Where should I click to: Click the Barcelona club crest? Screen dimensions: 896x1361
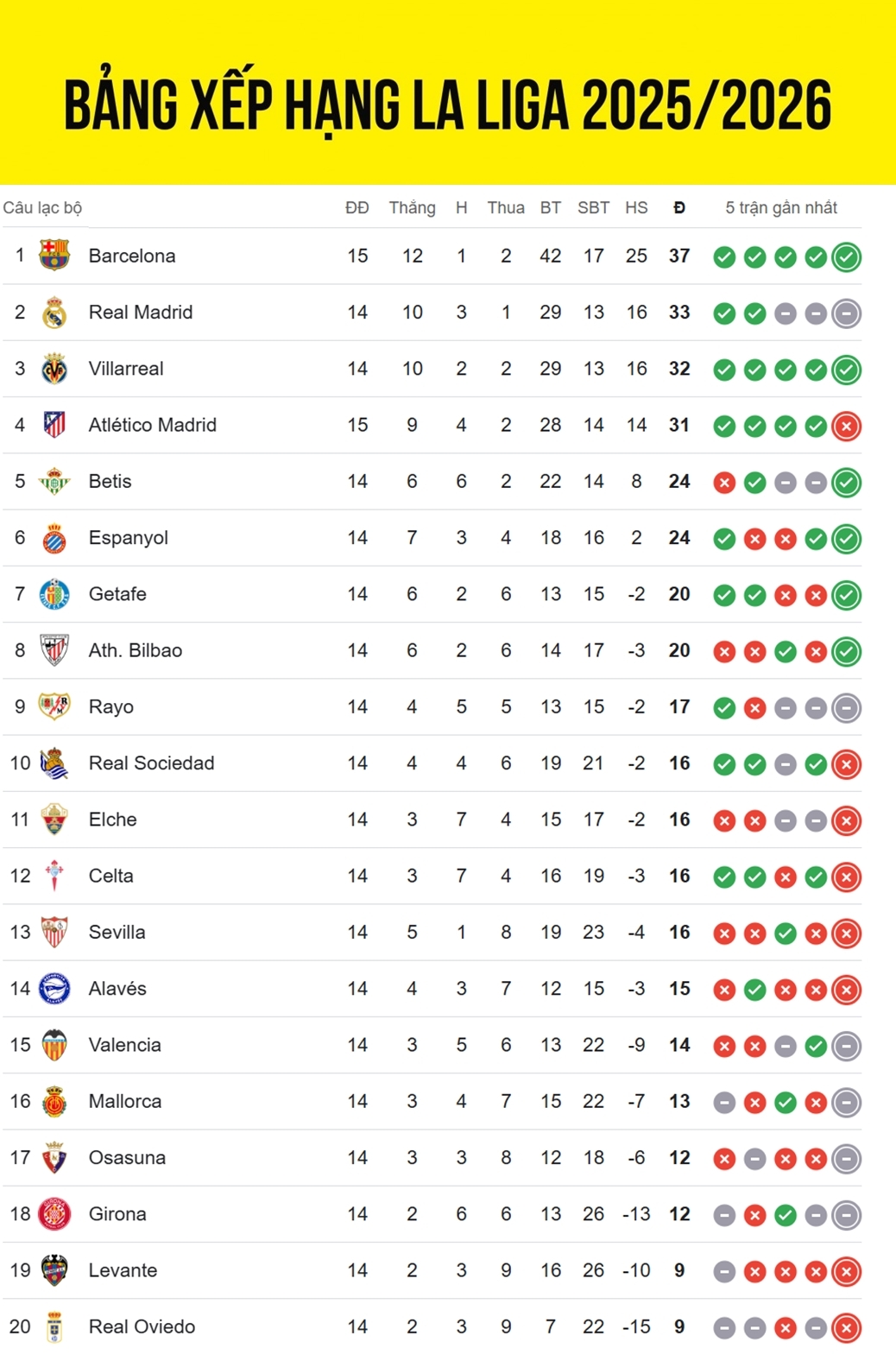[x=54, y=255]
